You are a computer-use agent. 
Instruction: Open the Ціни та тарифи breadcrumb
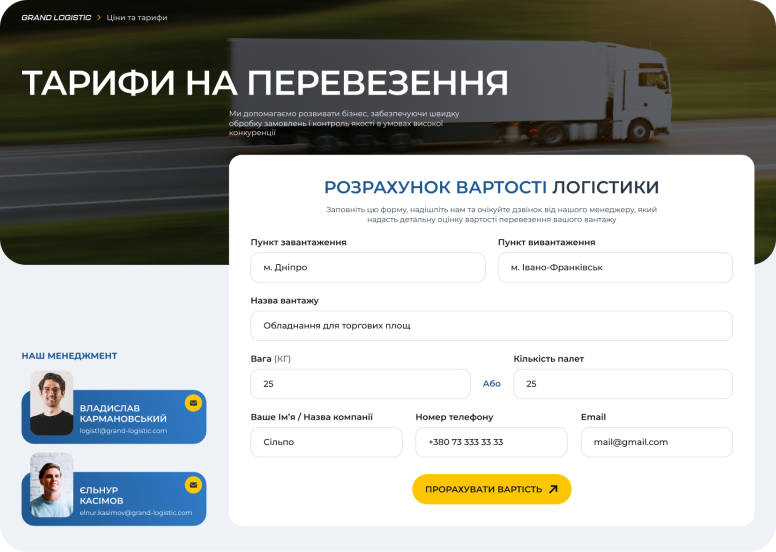[x=137, y=17]
